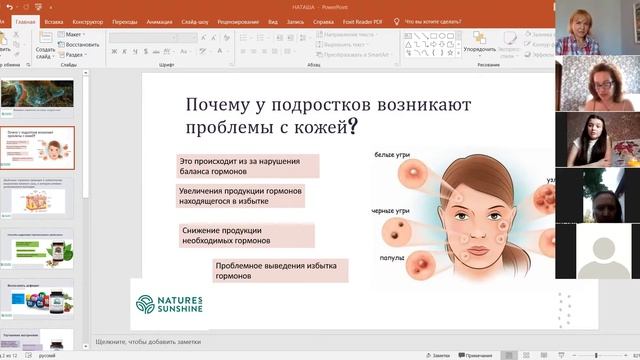Select the skin layers diagram slide thumbnail

[x=37, y=198]
